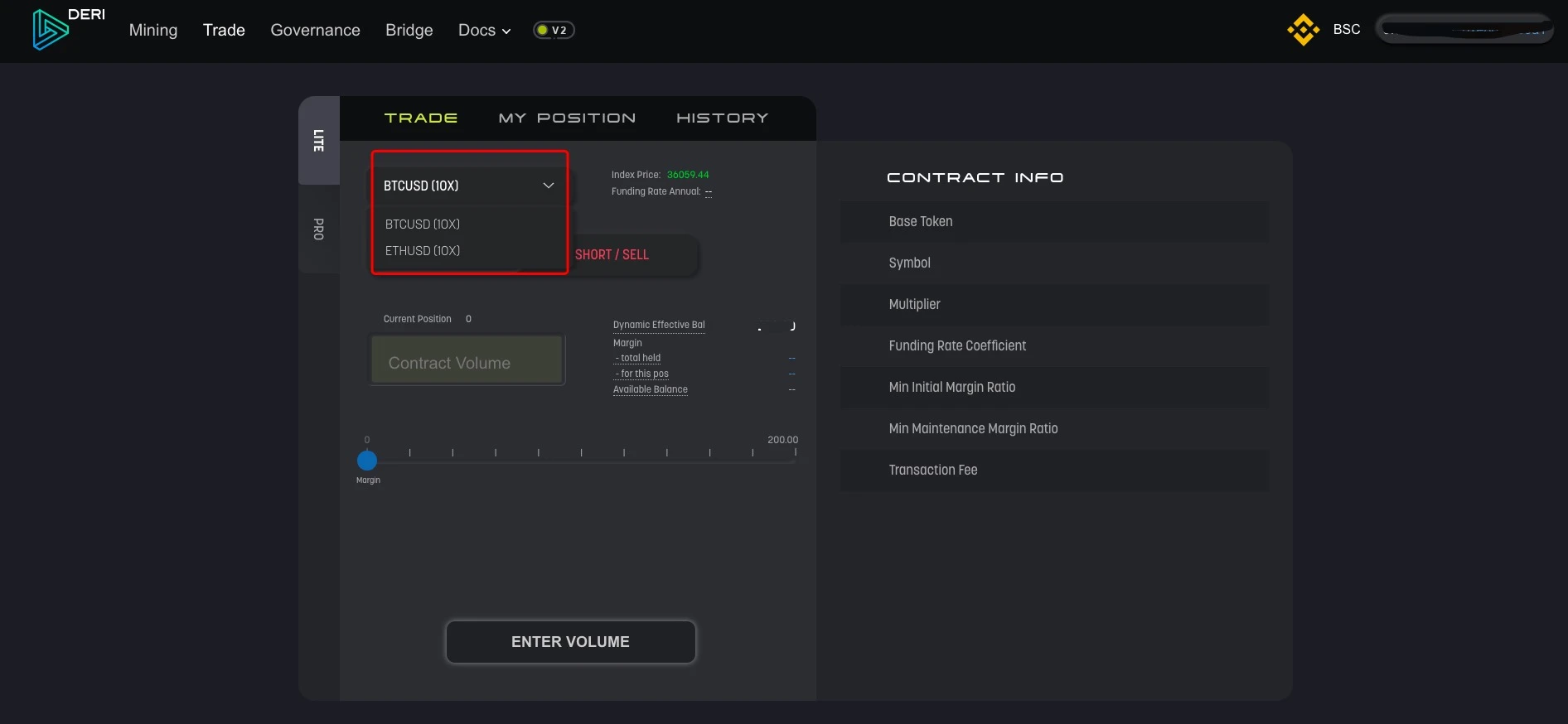Screen dimensions: 1568x724
Task: Click the Index Price value 36059.44
Action: (x=688, y=175)
